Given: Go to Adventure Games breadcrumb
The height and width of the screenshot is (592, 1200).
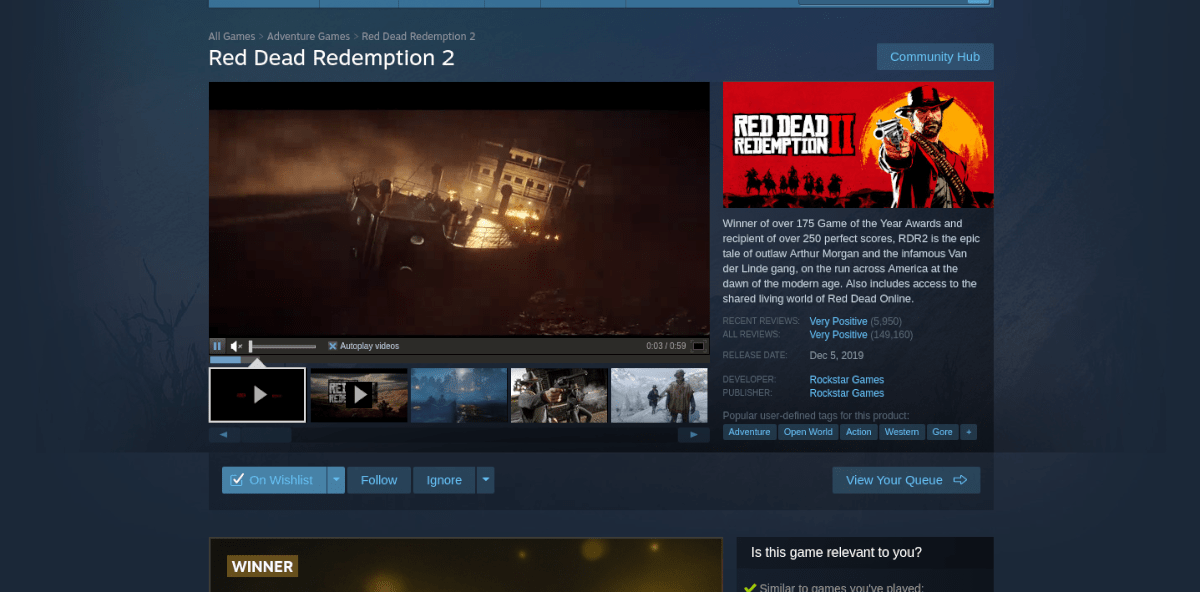Looking at the screenshot, I should 308,36.
